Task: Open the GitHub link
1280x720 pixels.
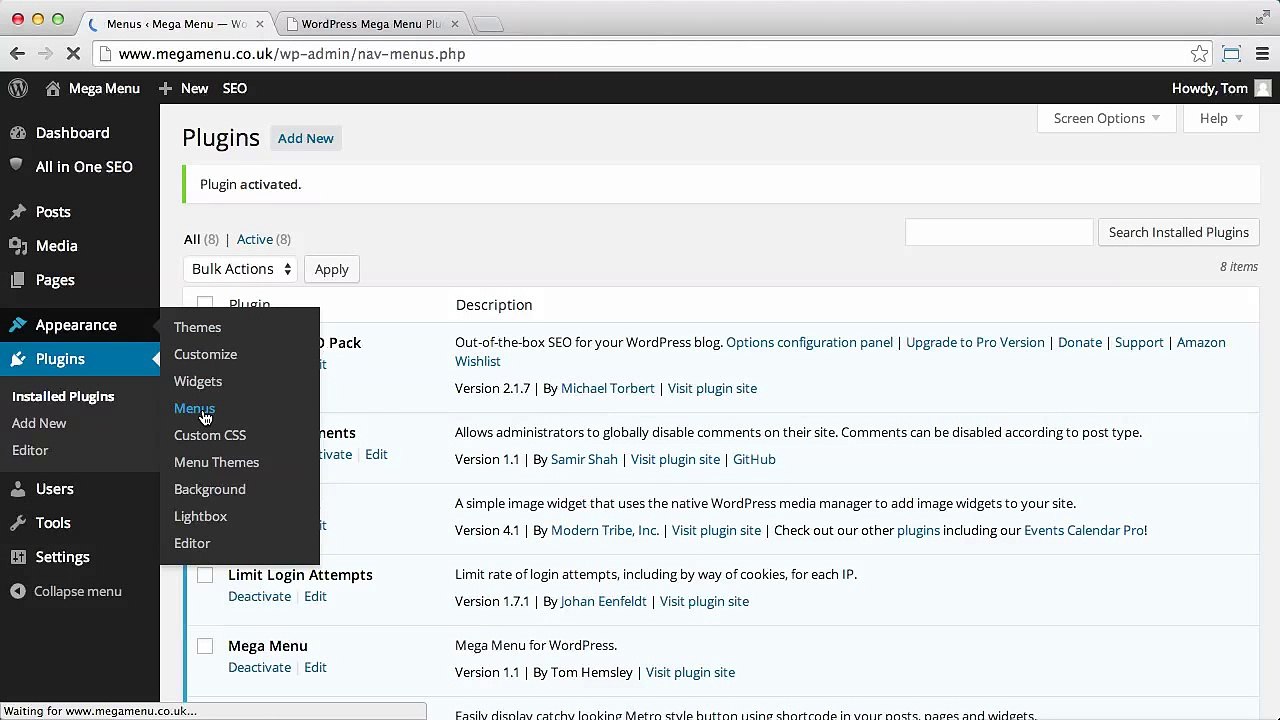Action: pos(754,459)
